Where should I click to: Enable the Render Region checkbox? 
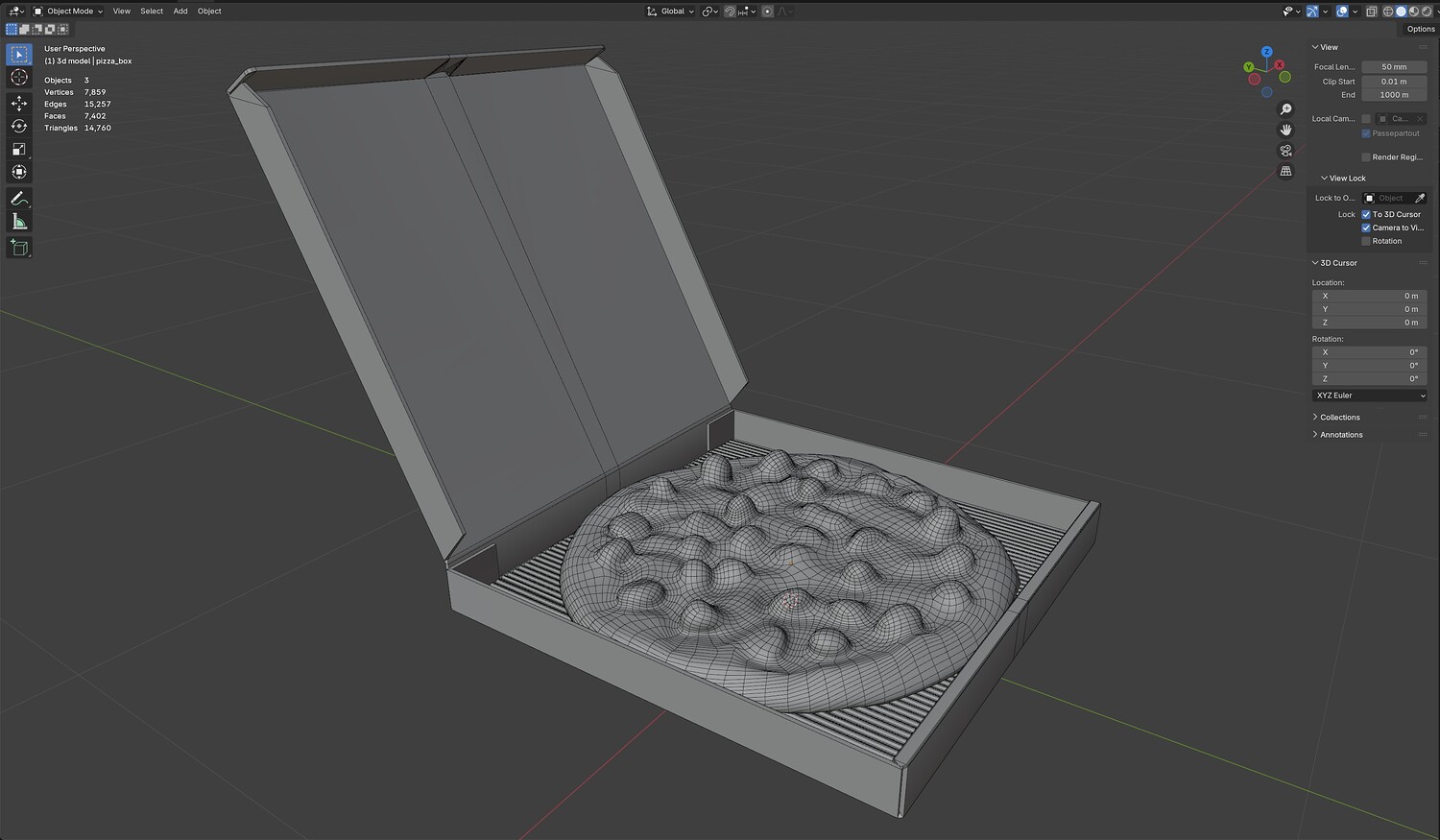coord(1366,157)
